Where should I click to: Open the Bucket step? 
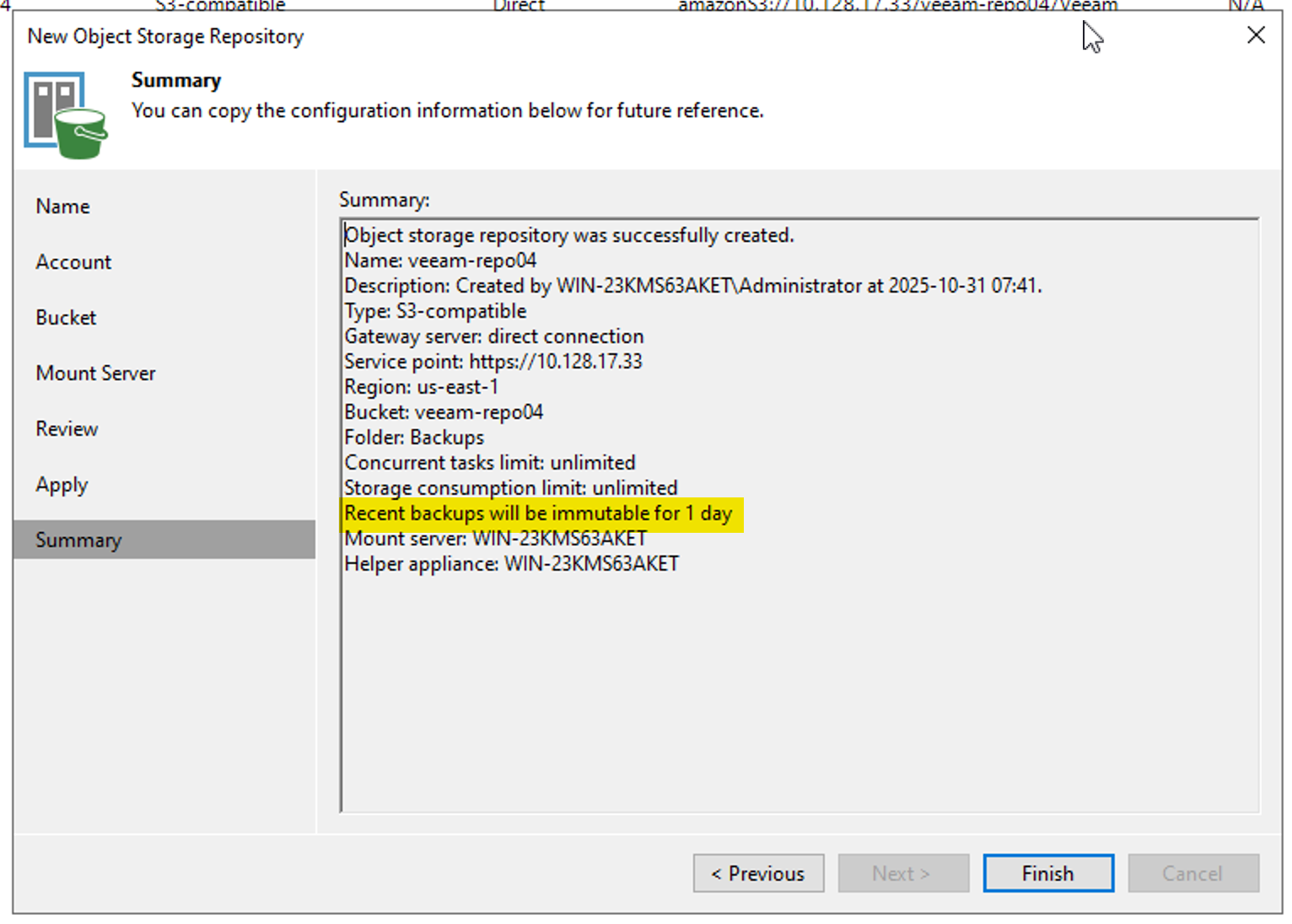click(x=66, y=317)
